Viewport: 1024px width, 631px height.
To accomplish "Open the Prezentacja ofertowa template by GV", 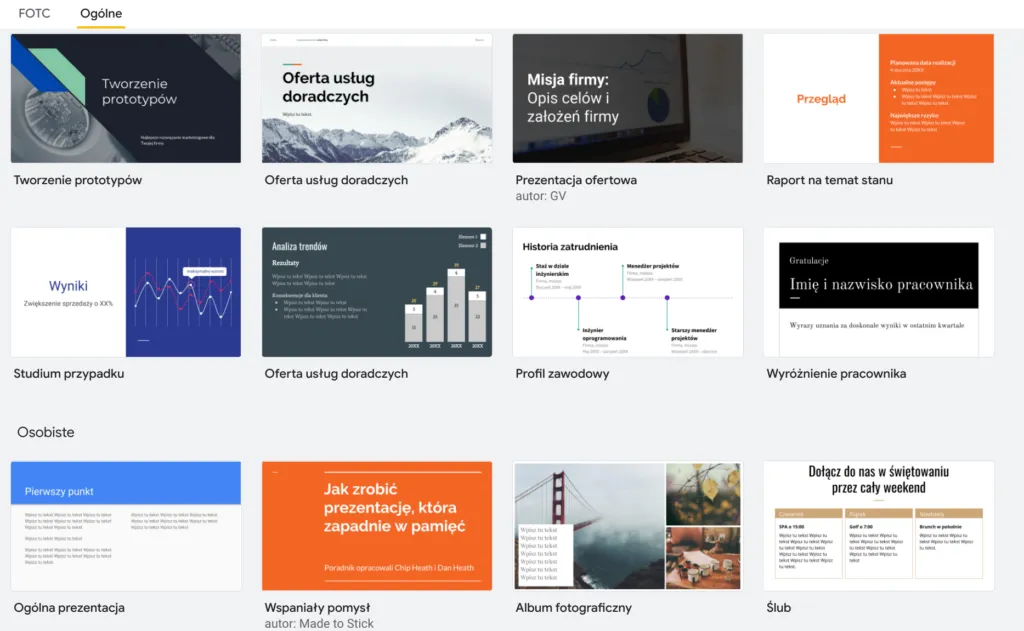I will (627, 98).
